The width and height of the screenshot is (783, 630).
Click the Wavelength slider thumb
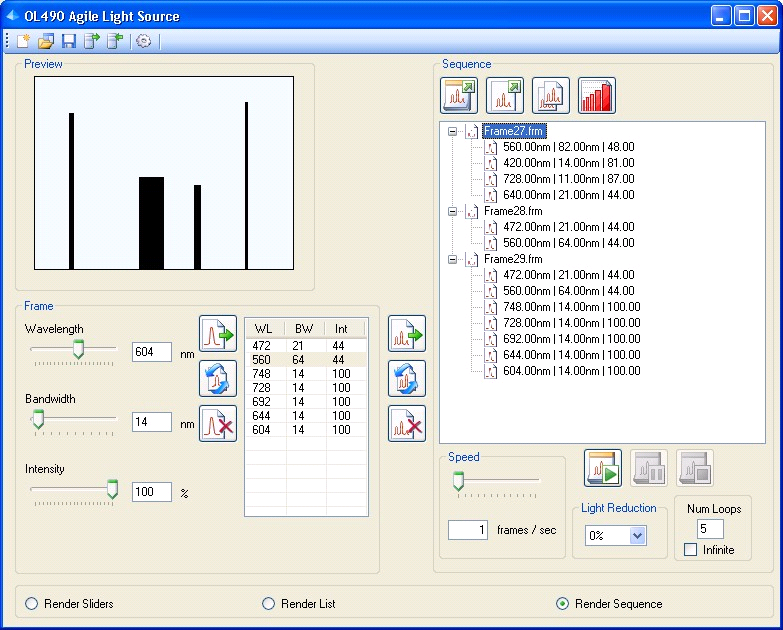coord(78,349)
